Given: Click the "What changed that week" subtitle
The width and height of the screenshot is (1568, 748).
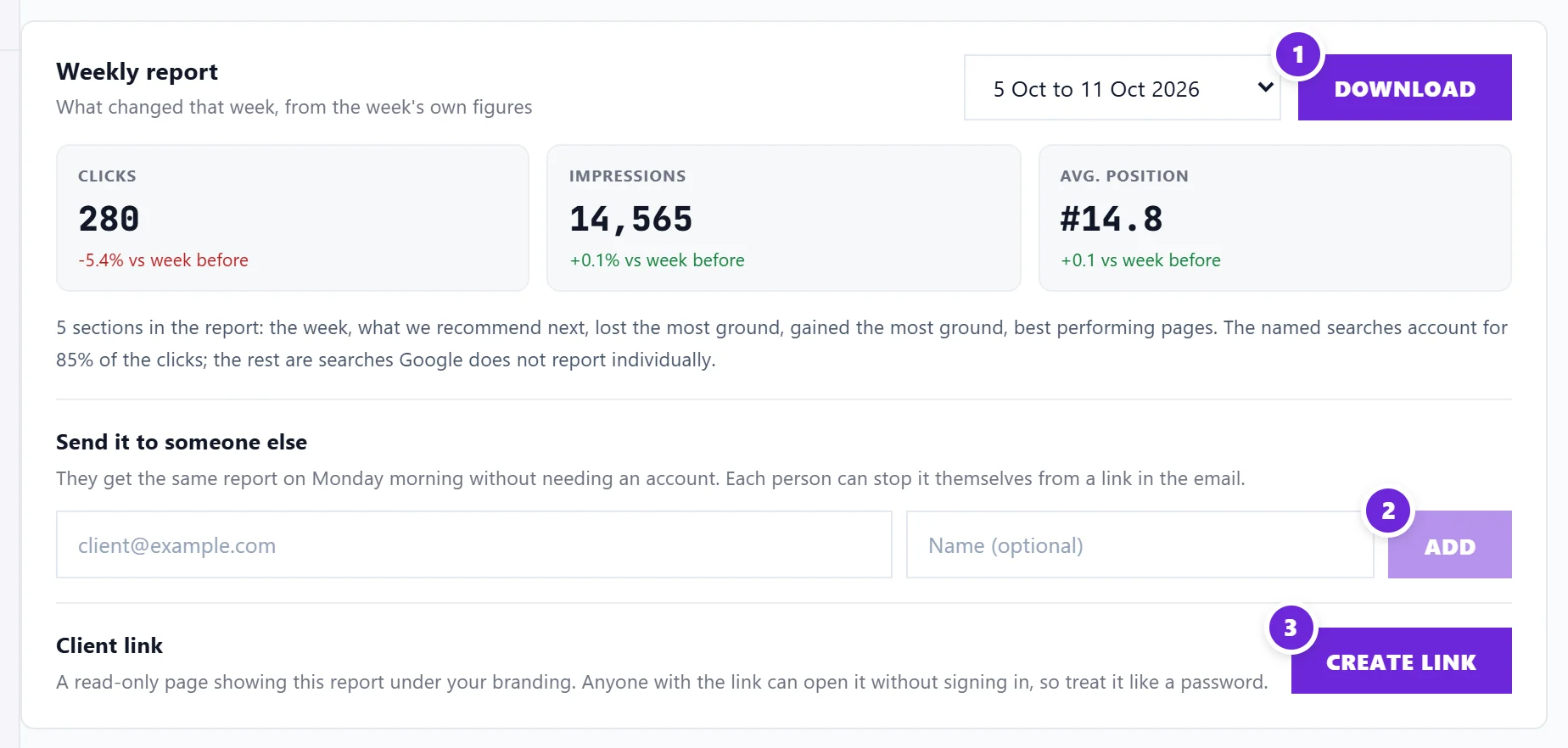Looking at the screenshot, I should [x=294, y=107].
